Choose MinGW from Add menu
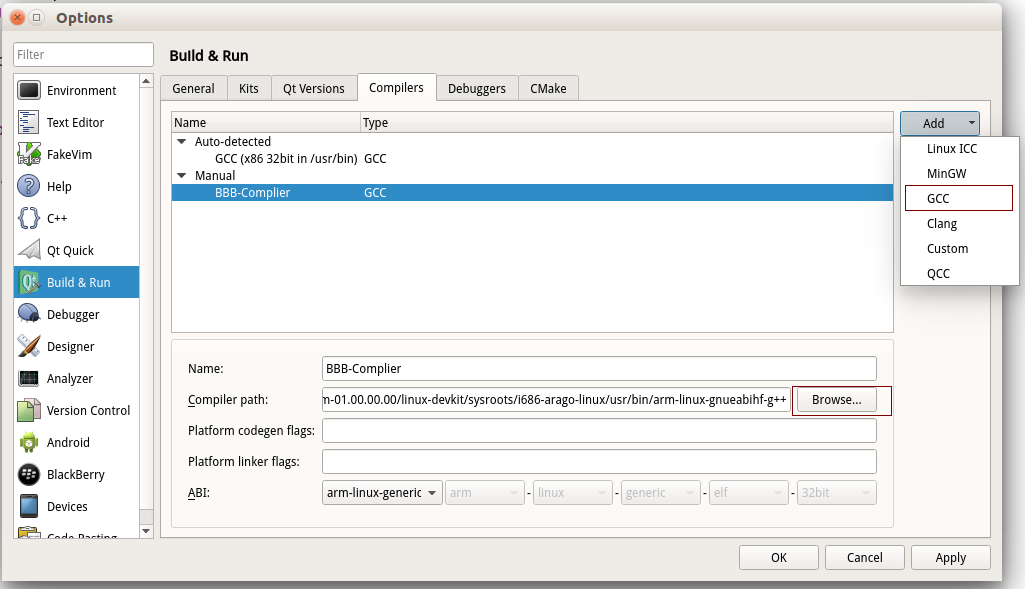 (x=959, y=174)
